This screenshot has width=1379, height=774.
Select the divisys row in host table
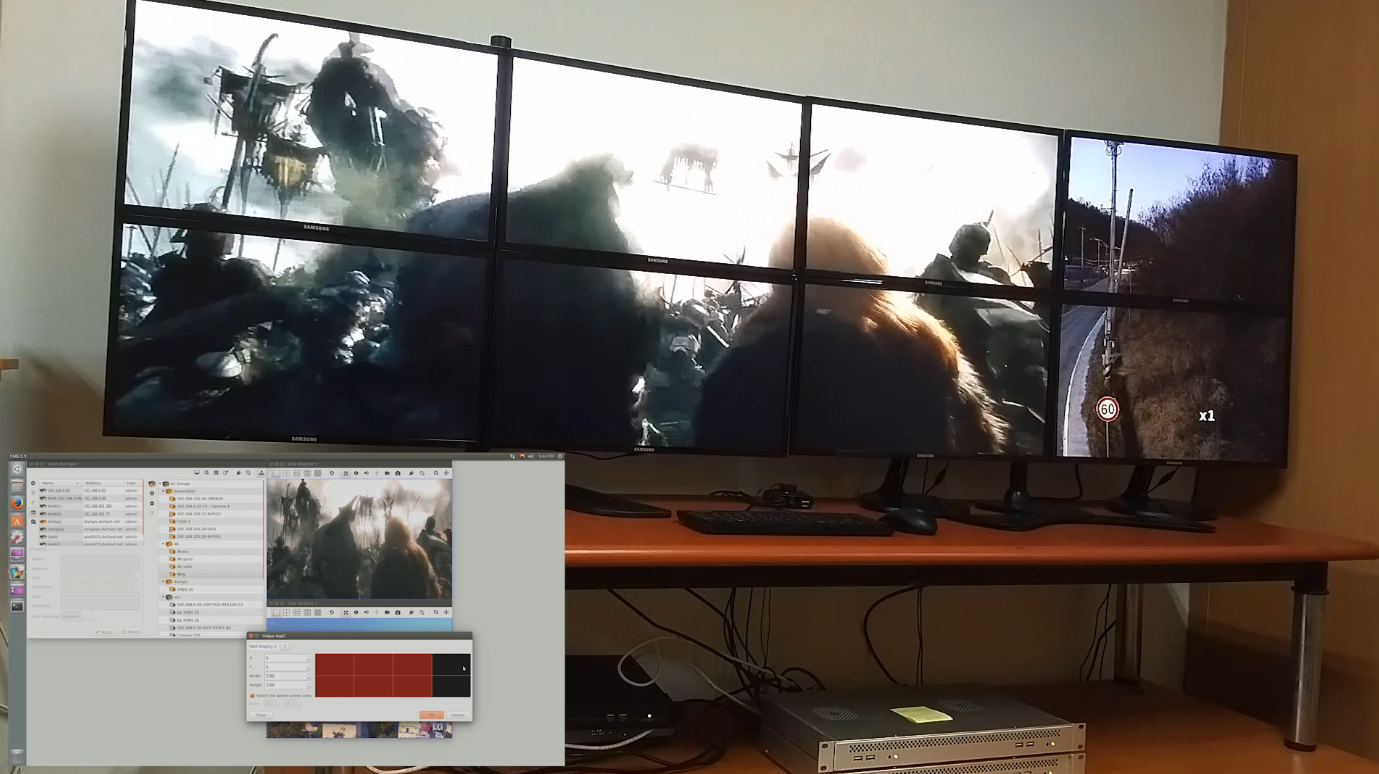click(x=91, y=522)
